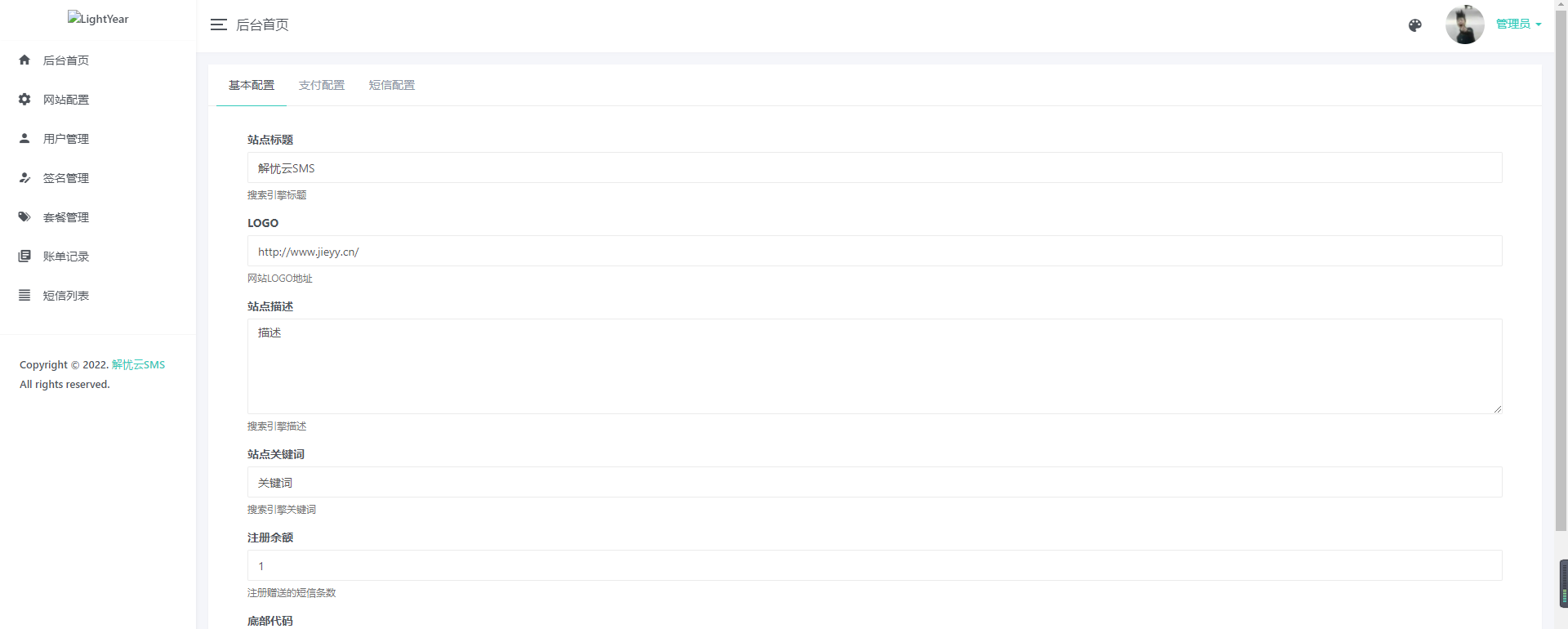The image size is (1568, 629).
Task: Click the LOGO URL input field
Action: 874,251
